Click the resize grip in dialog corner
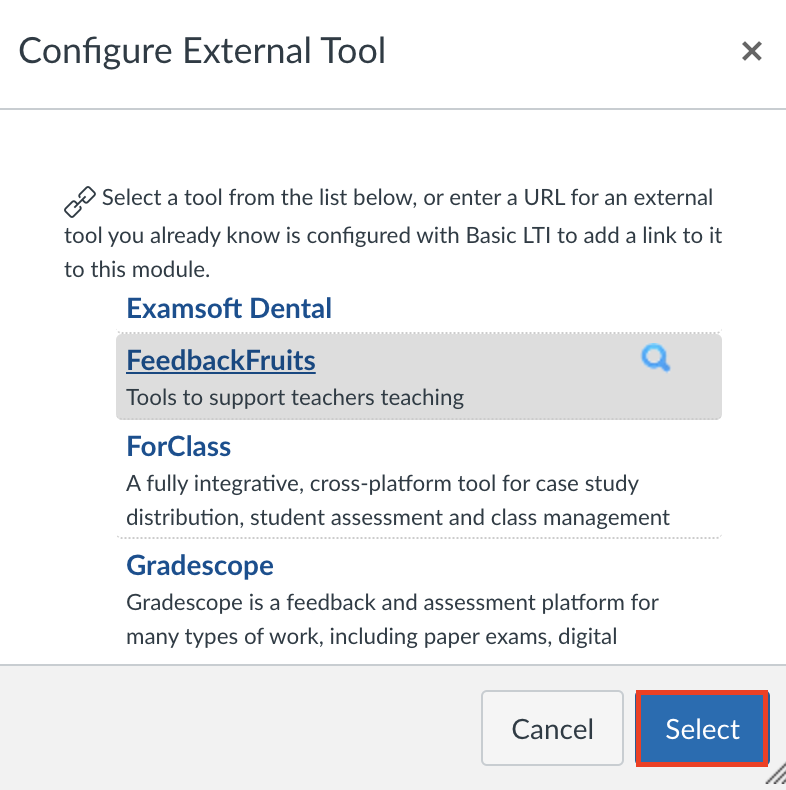This screenshot has width=786, height=790. [x=774, y=776]
